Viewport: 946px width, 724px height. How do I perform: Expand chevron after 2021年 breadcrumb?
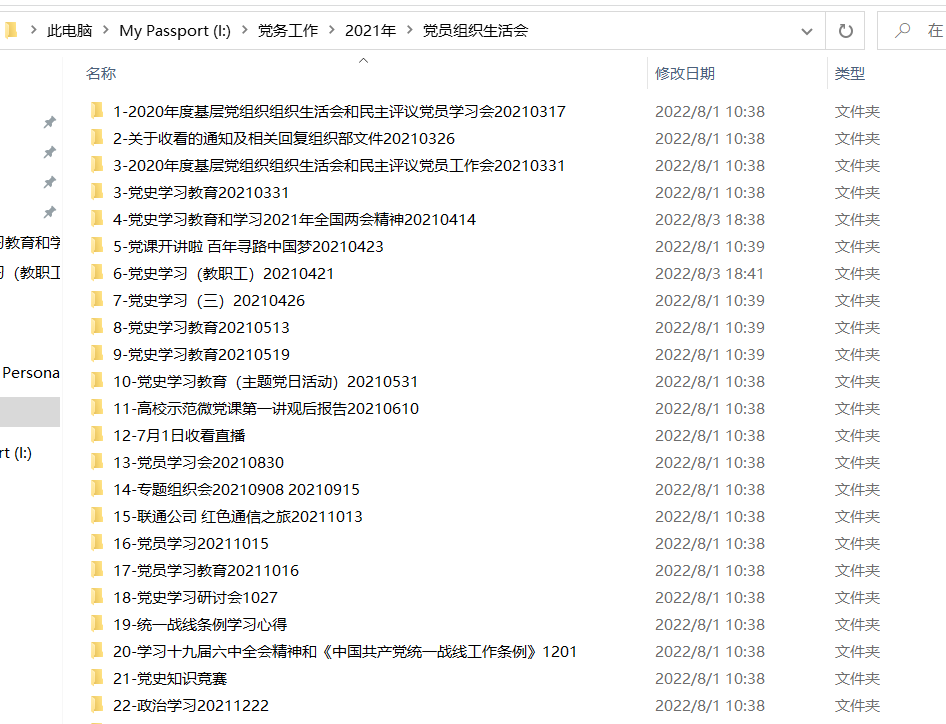coord(410,30)
